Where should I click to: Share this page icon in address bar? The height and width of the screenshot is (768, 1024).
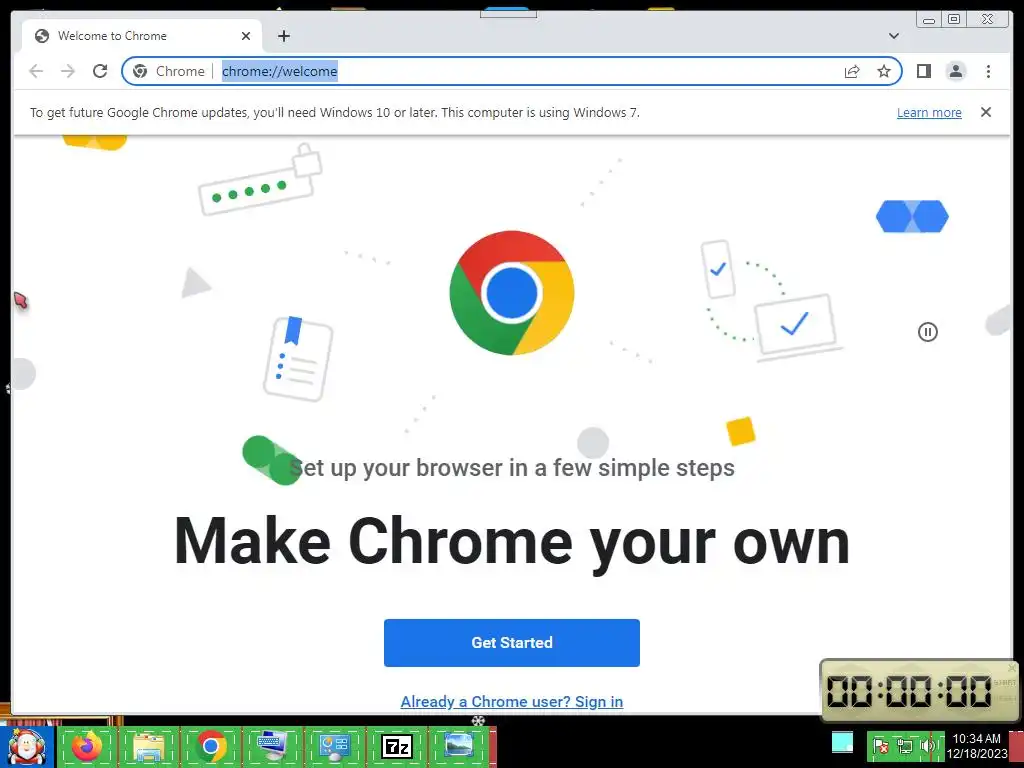point(852,71)
